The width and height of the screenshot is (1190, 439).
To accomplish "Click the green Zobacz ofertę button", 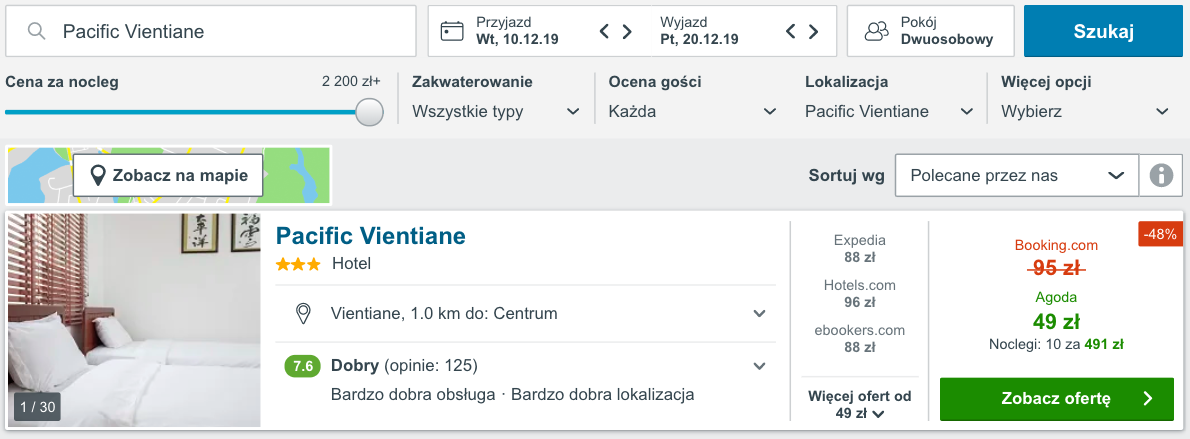I will [1056, 399].
